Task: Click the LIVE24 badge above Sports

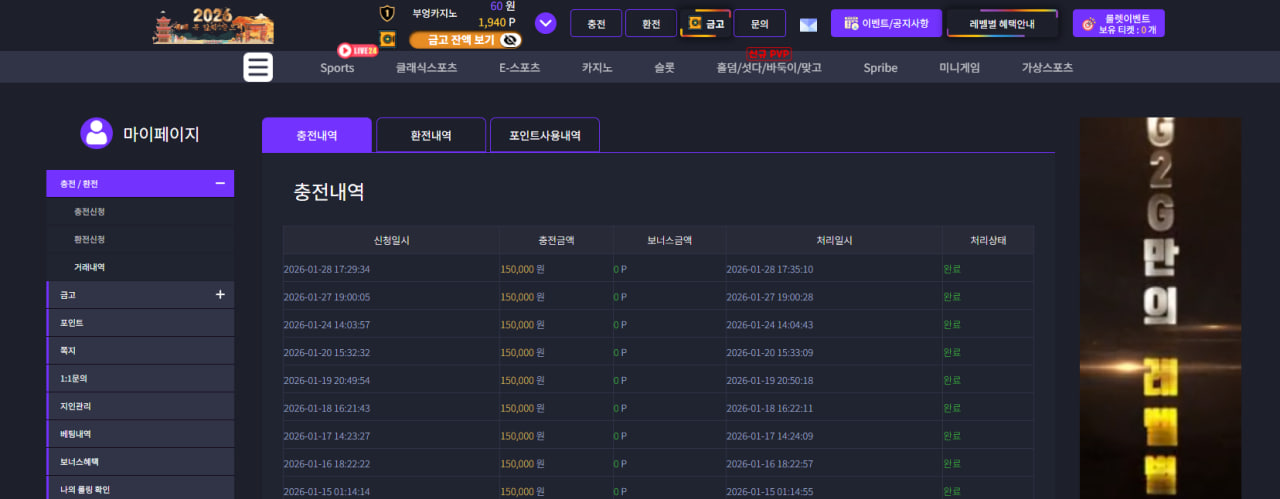Action: (357, 50)
